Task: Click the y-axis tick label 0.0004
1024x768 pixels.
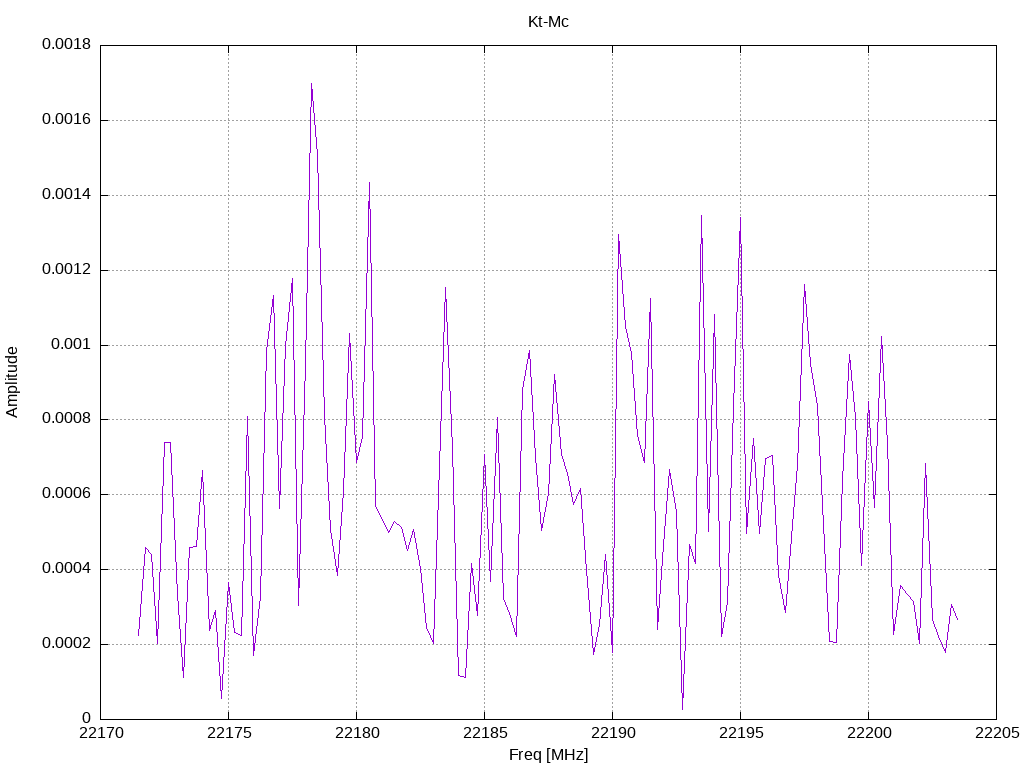Action: [67, 569]
